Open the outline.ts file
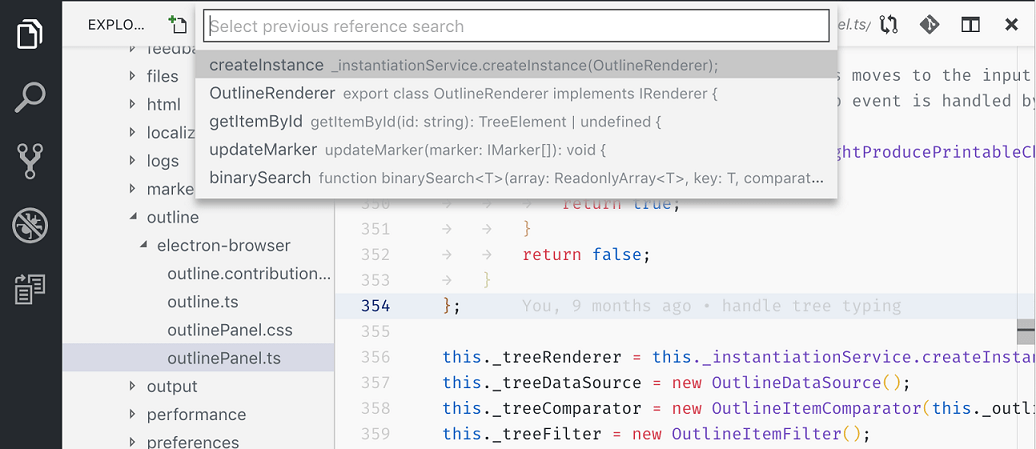The width and height of the screenshot is (1036, 449). click(203, 302)
